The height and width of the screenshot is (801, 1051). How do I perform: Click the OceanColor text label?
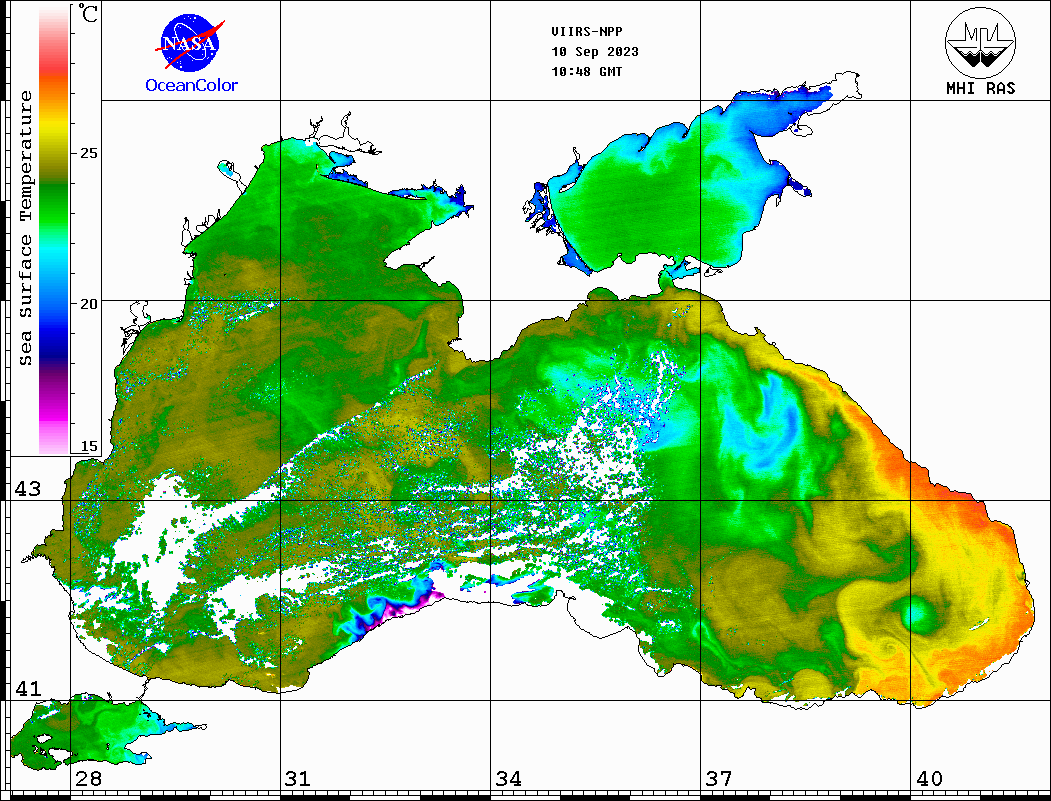point(192,85)
